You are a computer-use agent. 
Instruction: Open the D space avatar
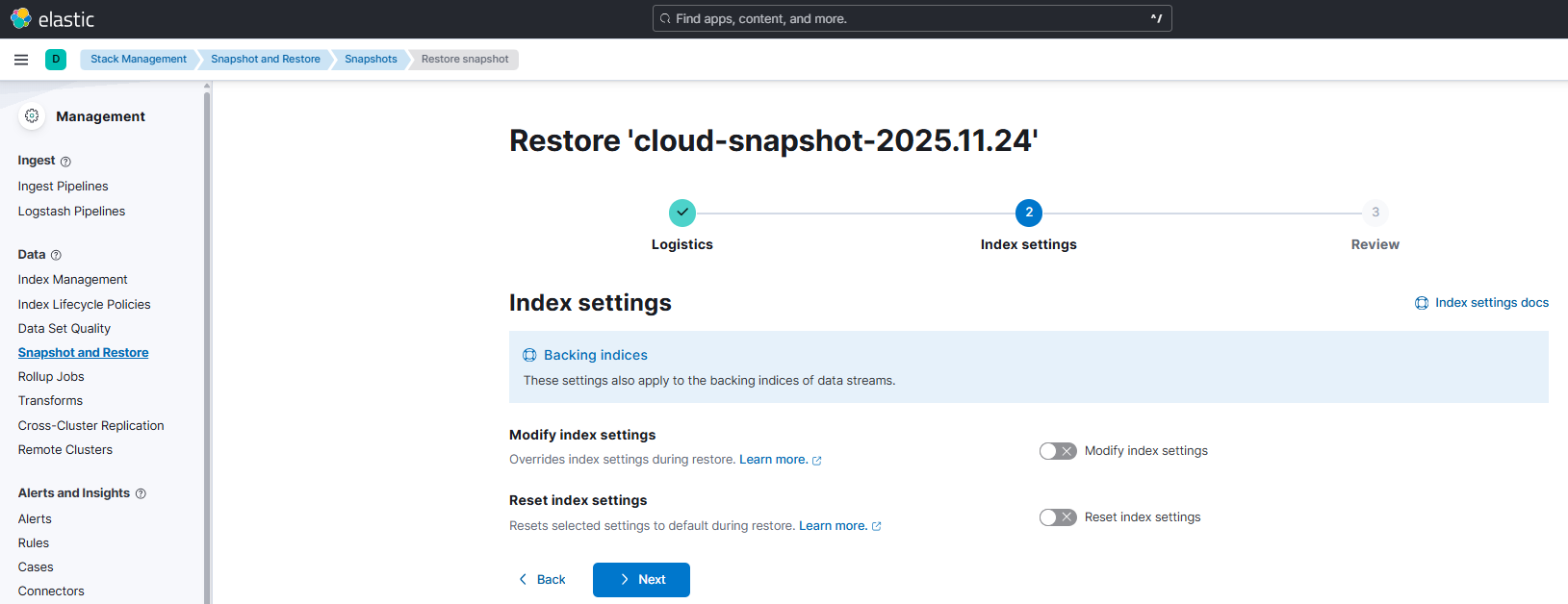pos(56,60)
